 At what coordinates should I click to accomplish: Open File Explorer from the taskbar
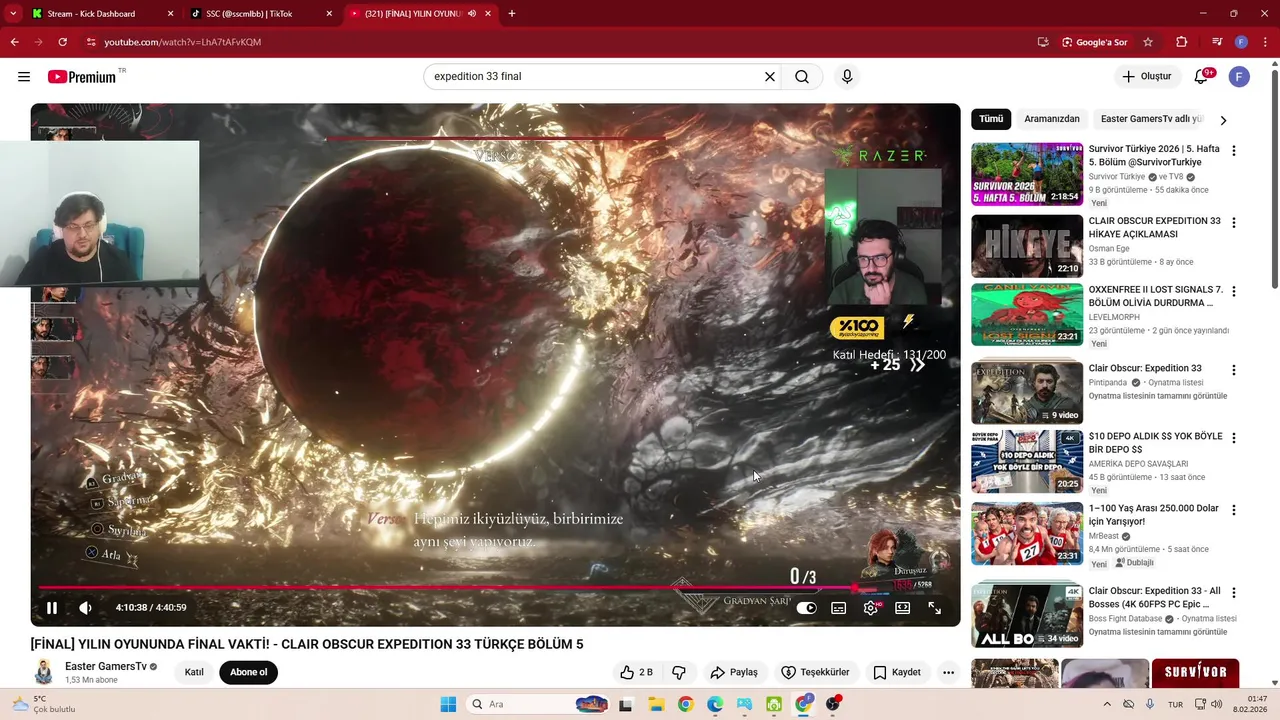click(655, 704)
